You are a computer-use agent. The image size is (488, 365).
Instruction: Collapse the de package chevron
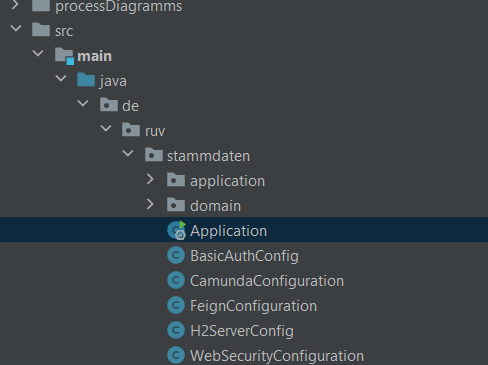83,103
